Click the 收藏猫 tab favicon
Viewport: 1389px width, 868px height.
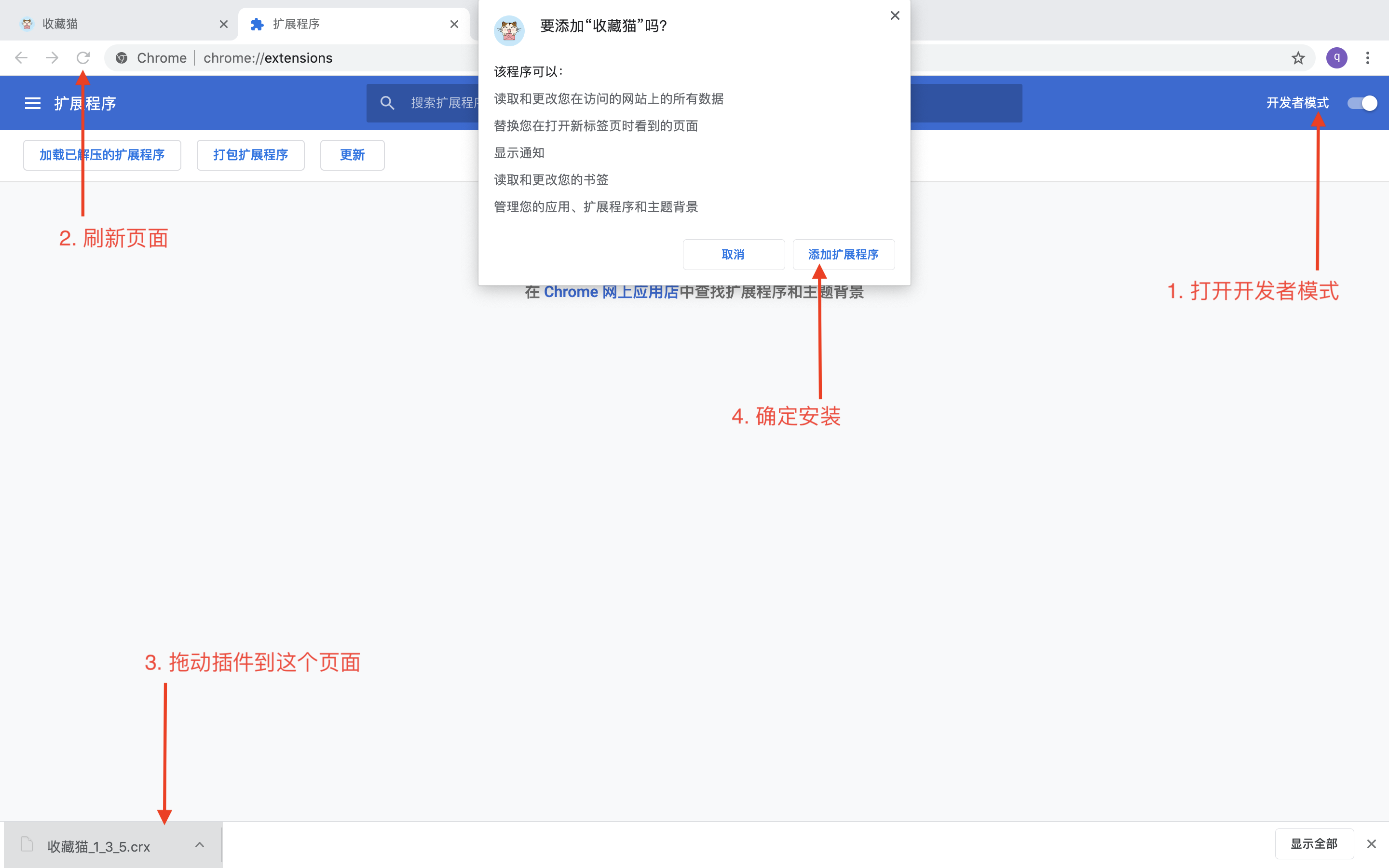[27, 24]
